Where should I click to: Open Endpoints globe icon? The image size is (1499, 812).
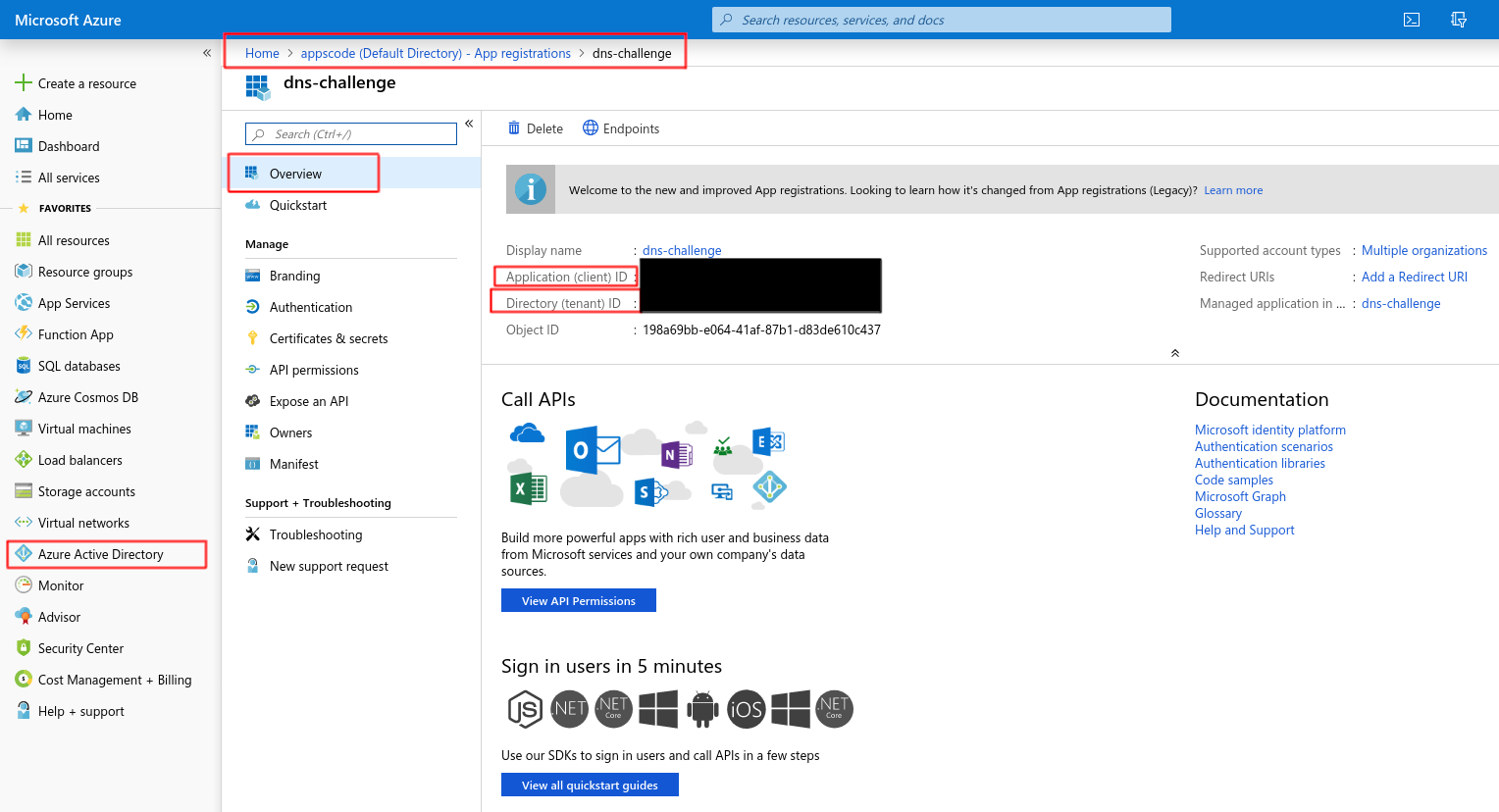pos(591,128)
